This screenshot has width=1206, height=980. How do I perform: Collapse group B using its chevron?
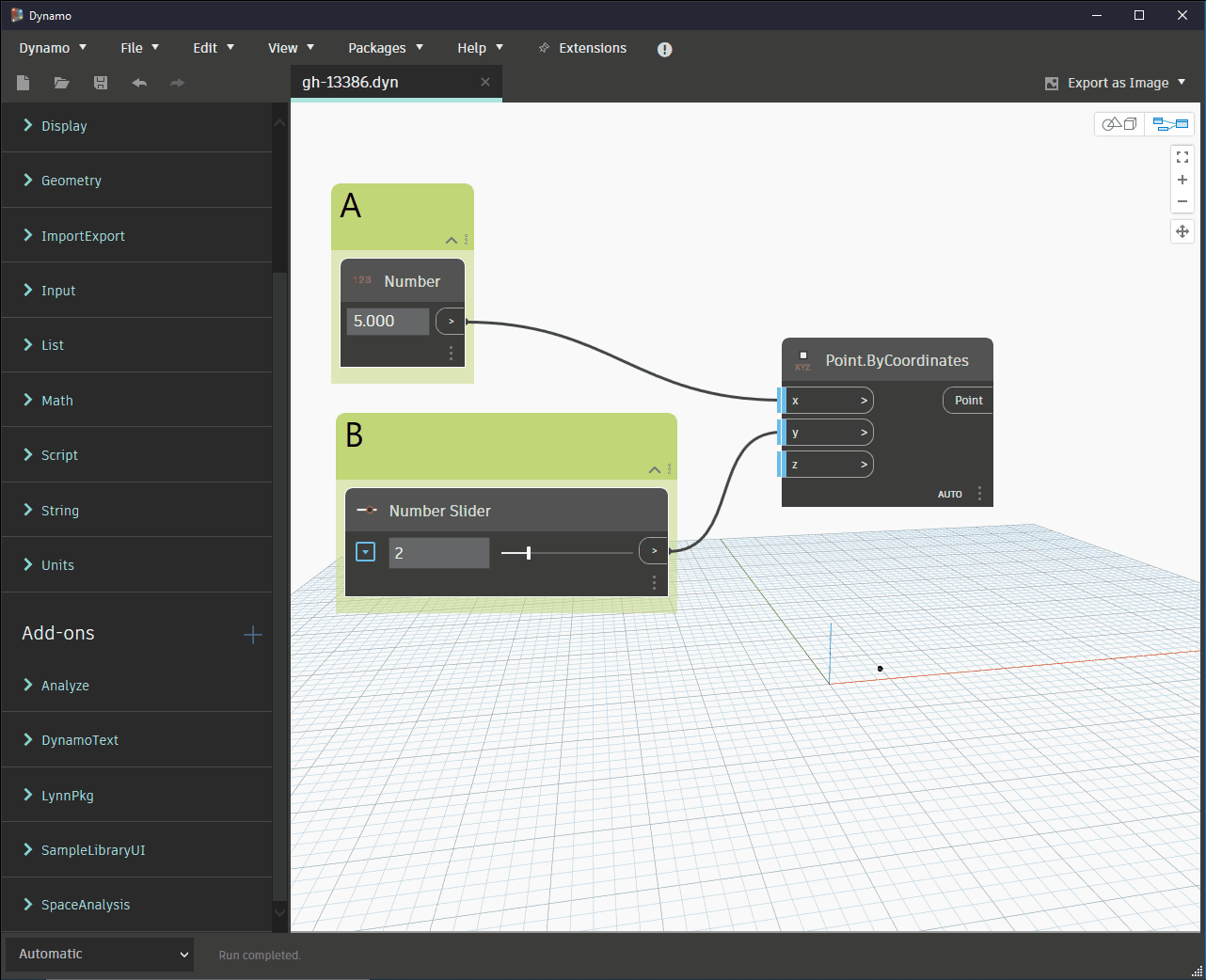click(655, 469)
